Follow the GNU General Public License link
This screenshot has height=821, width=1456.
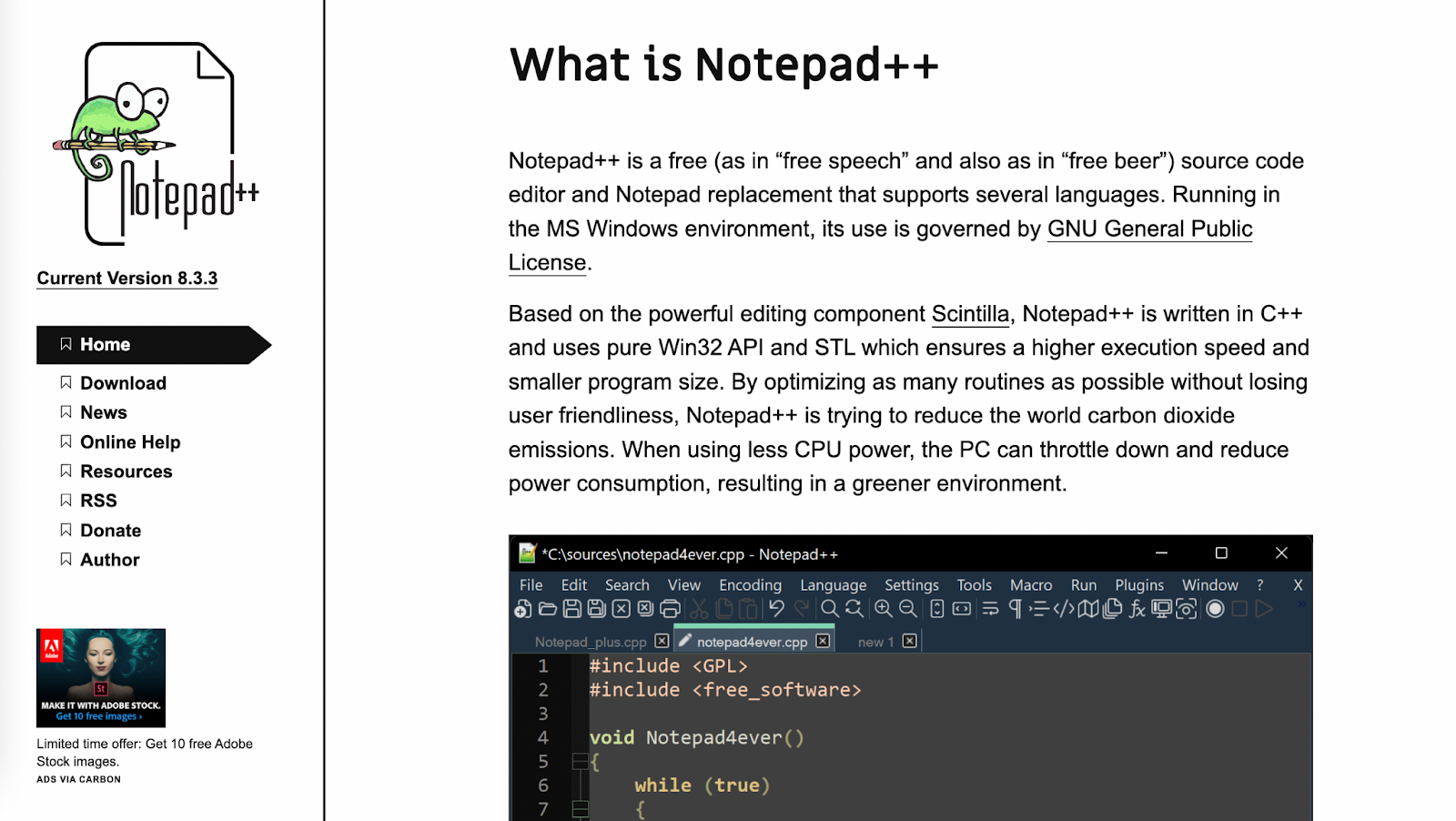pos(1150,229)
